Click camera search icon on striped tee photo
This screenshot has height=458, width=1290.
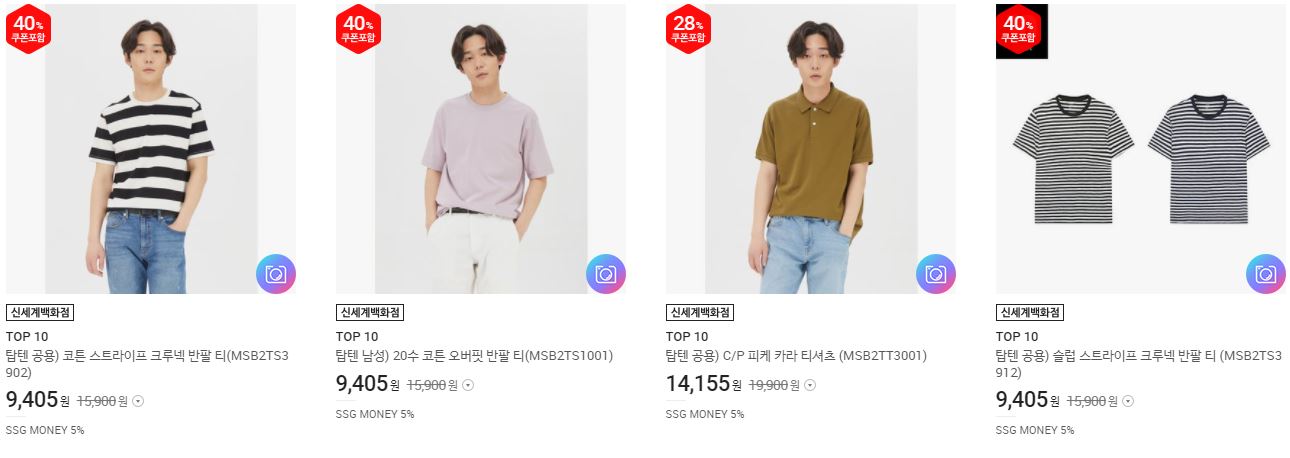coord(276,274)
